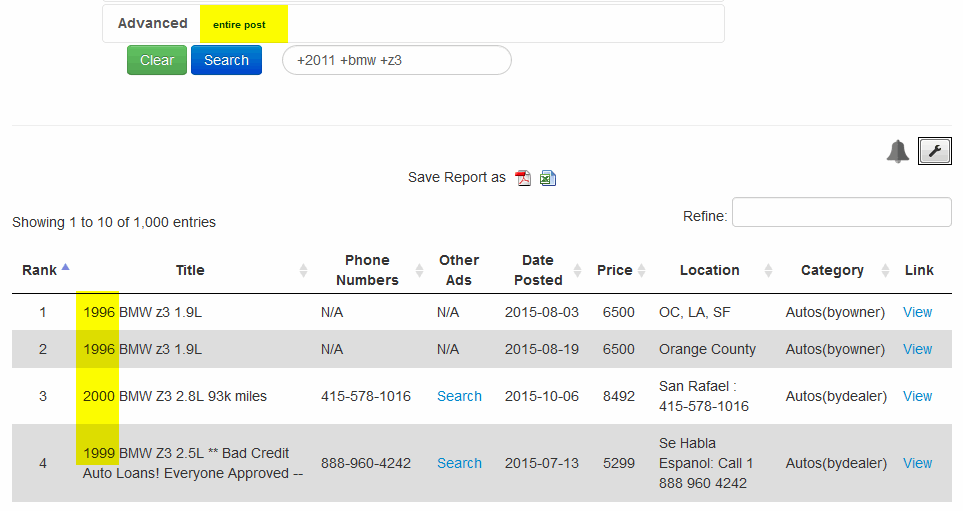Open alert bell notifications
Viewport: 963px width, 511px height.
(x=897, y=151)
